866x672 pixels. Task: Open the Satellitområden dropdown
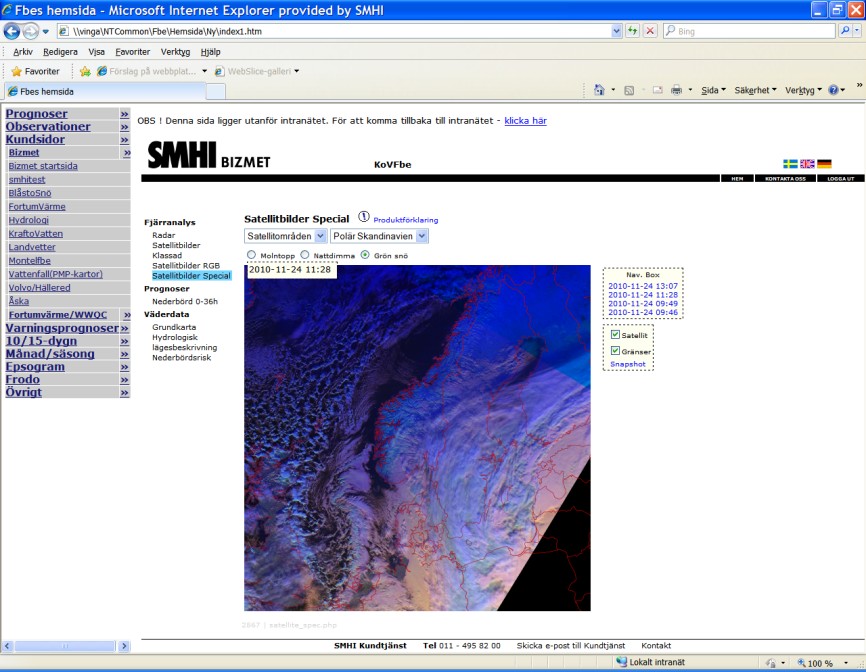(x=286, y=236)
